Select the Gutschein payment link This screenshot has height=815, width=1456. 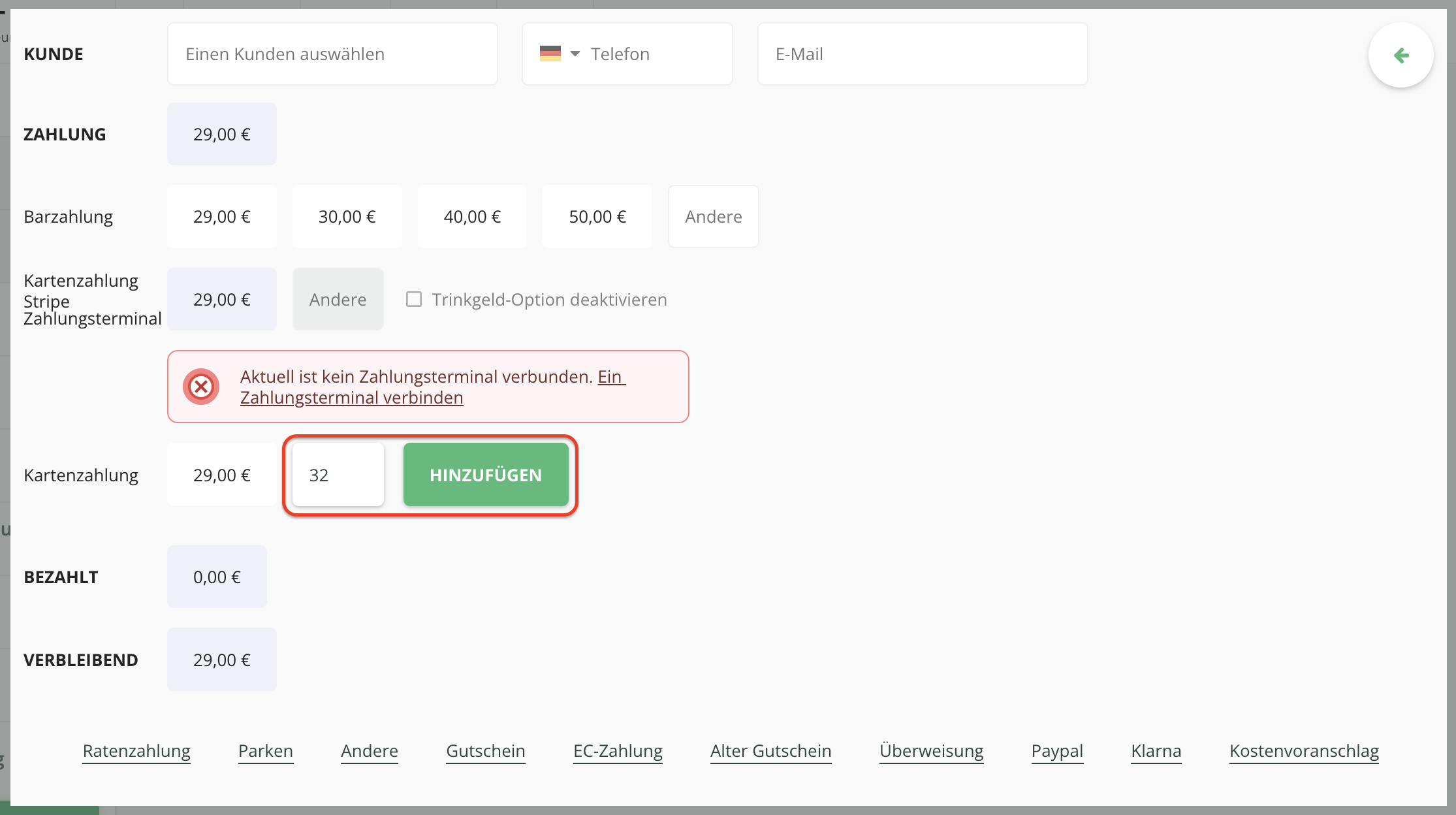[486, 751]
